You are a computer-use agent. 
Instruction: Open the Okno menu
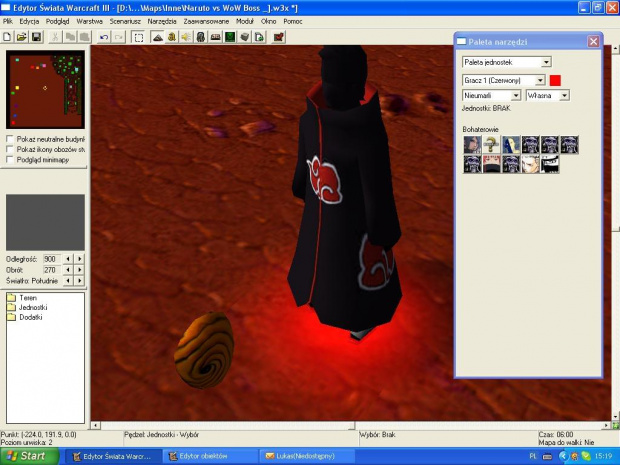click(x=268, y=21)
